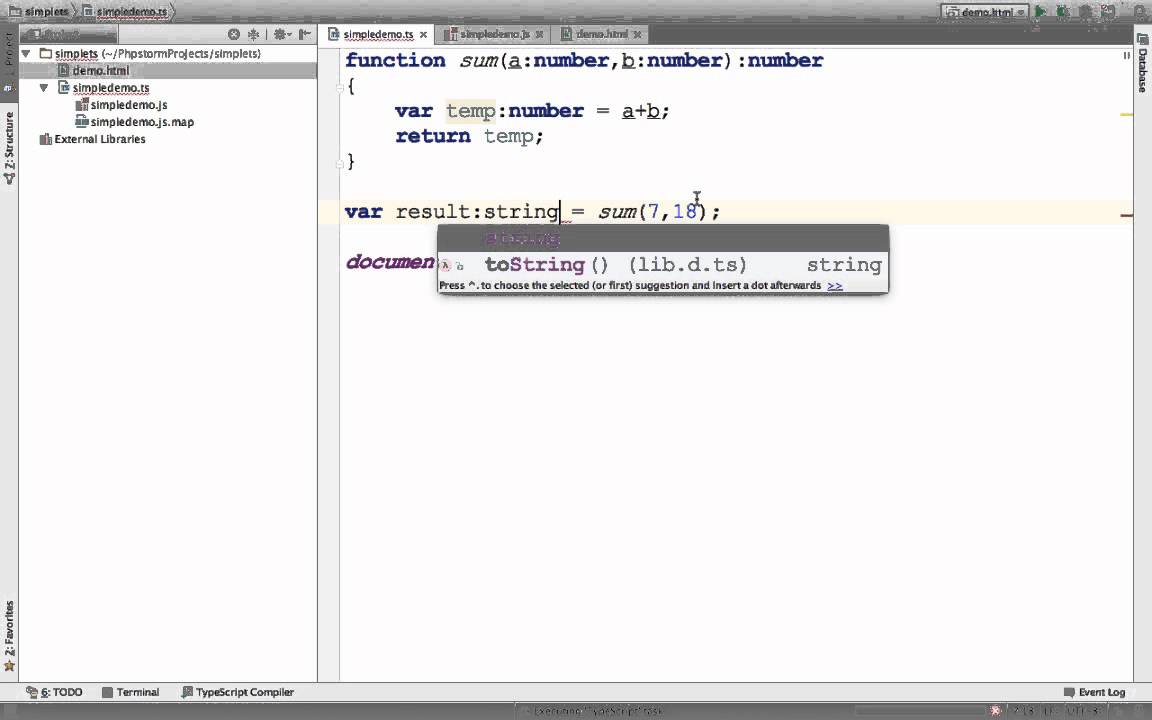Click the yellow warning marker in the right gutter
This screenshot has height=720, width=1152.
[1126, 115]
